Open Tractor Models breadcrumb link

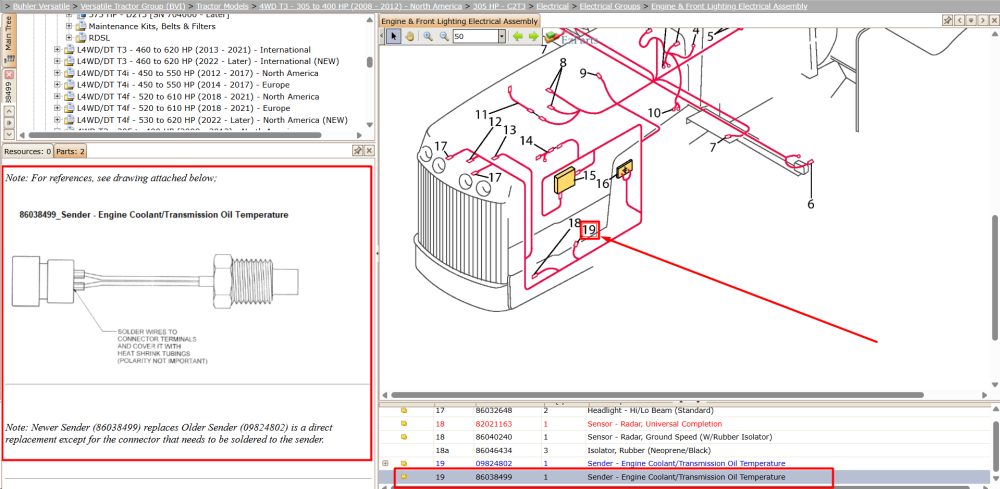click(223, 6)
